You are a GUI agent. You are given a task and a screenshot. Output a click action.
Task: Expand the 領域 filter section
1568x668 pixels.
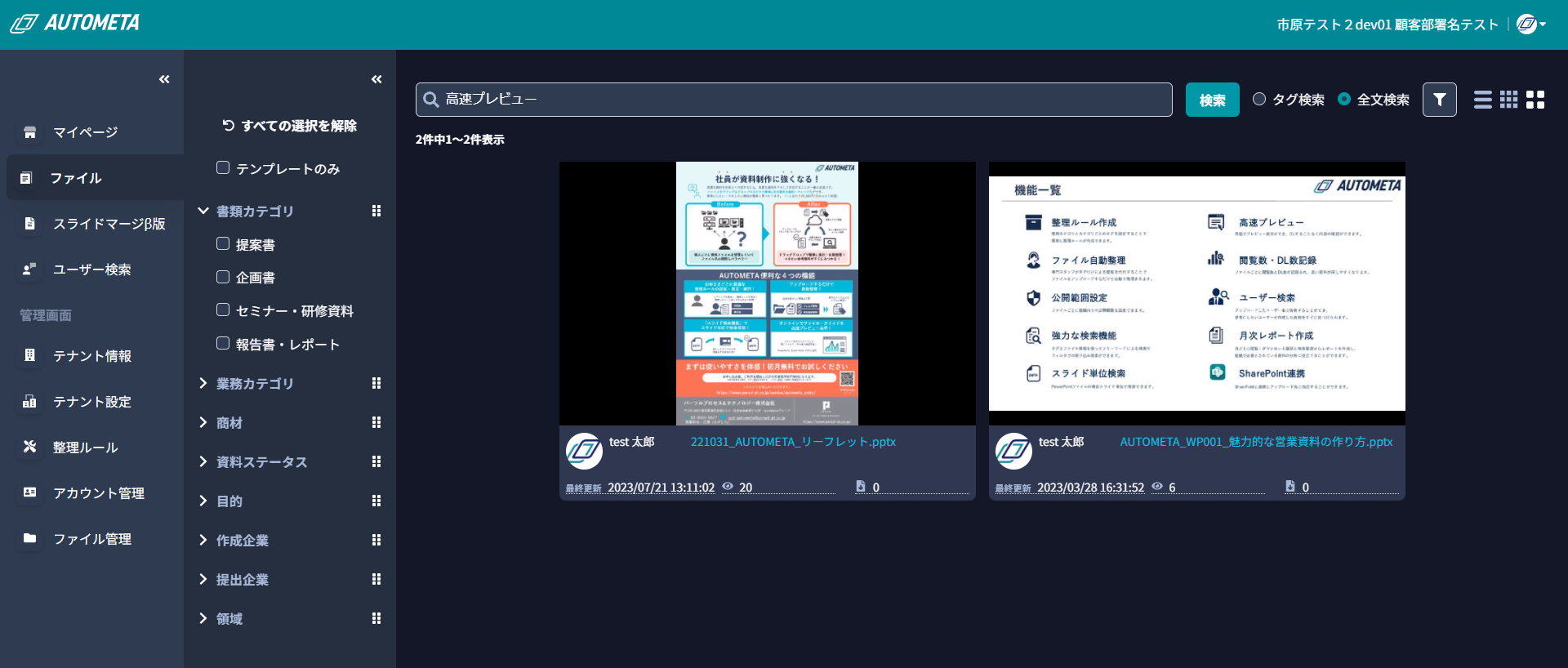click(203, 618)
